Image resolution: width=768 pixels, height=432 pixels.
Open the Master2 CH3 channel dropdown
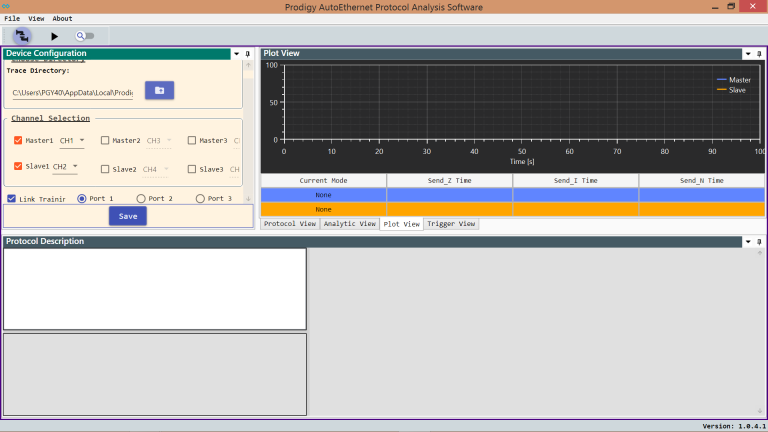(159, 141)
